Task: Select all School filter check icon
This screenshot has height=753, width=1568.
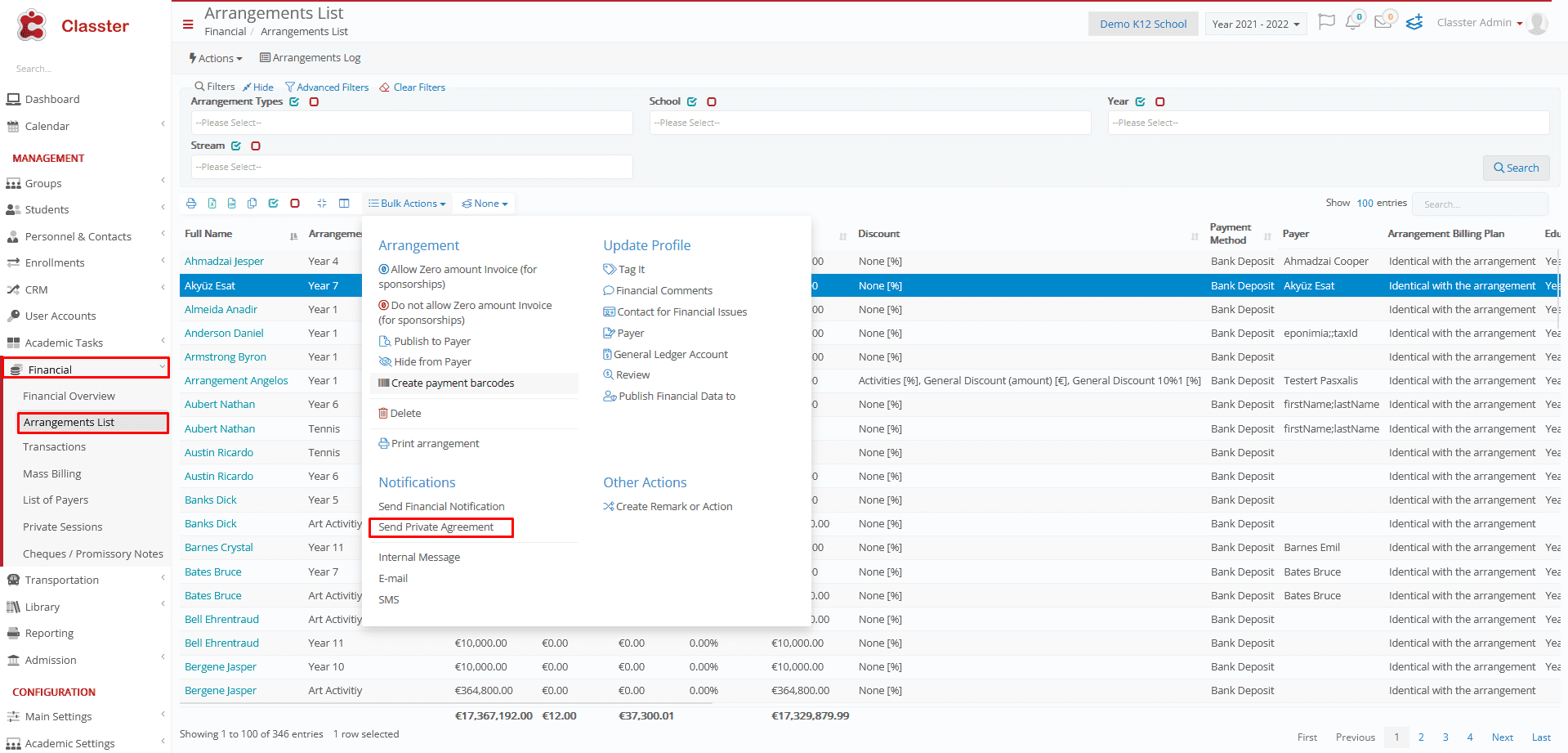Action: [x=692, y=102]
